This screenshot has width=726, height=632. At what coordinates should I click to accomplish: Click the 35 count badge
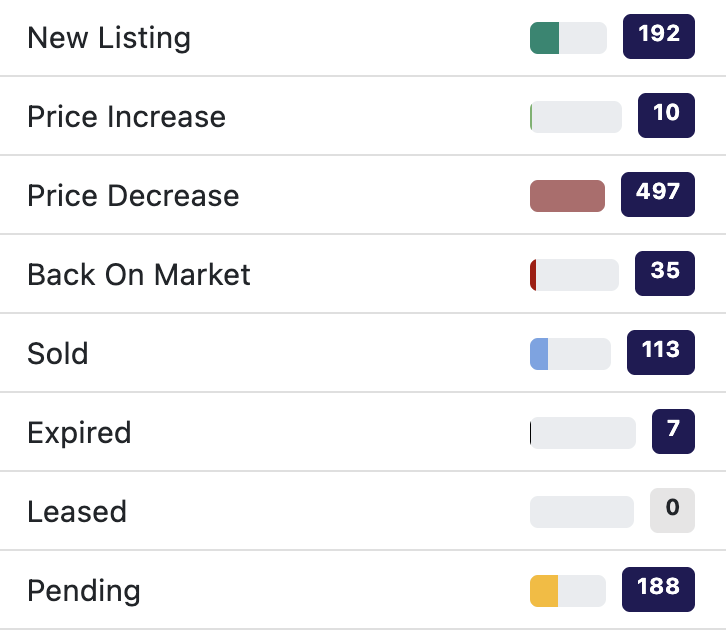pos(664,274)
